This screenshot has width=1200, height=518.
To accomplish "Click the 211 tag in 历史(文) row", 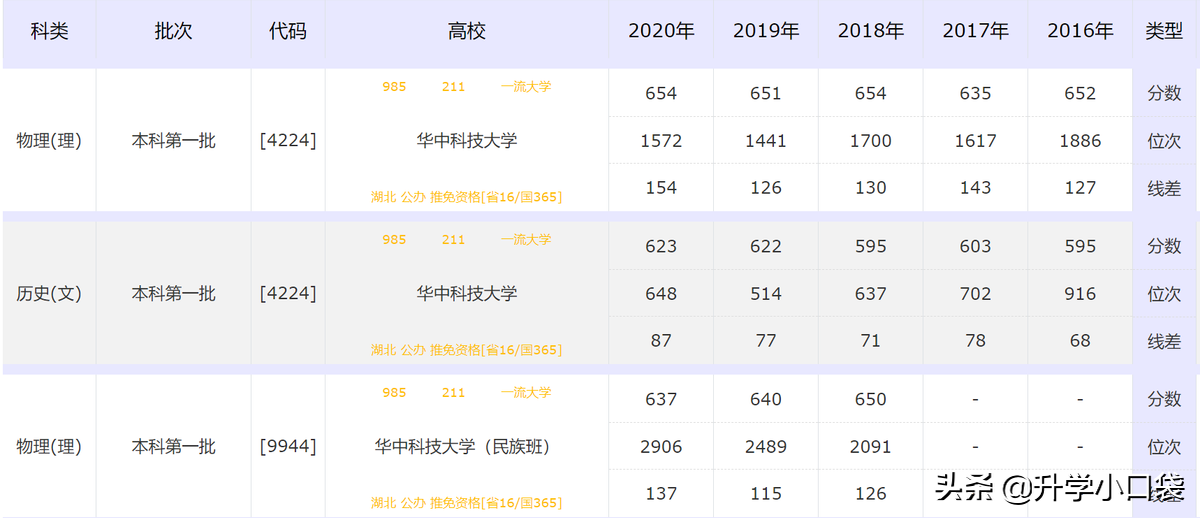I will point(453,240).
